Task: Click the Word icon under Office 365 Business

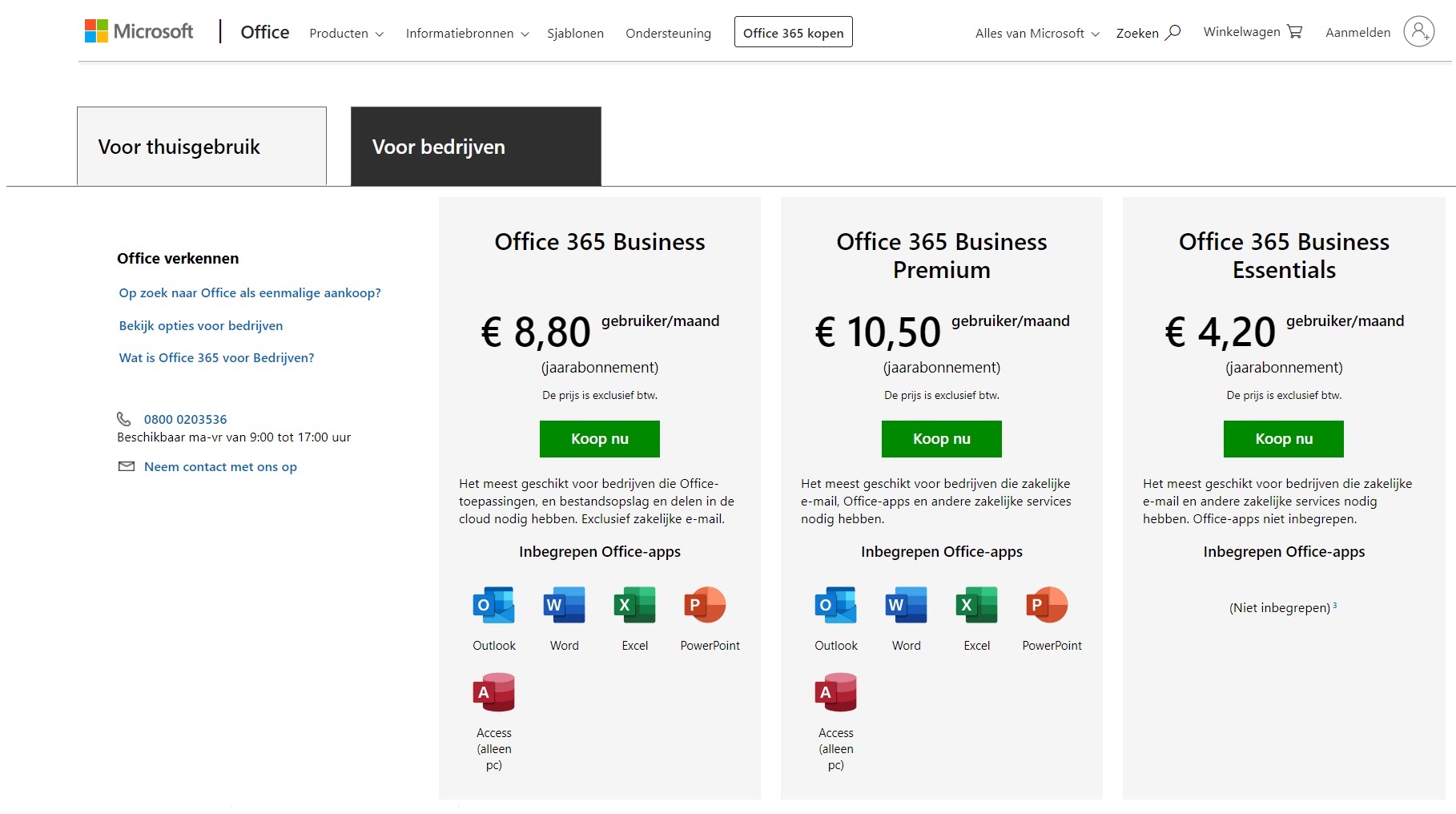Action: 564,605
